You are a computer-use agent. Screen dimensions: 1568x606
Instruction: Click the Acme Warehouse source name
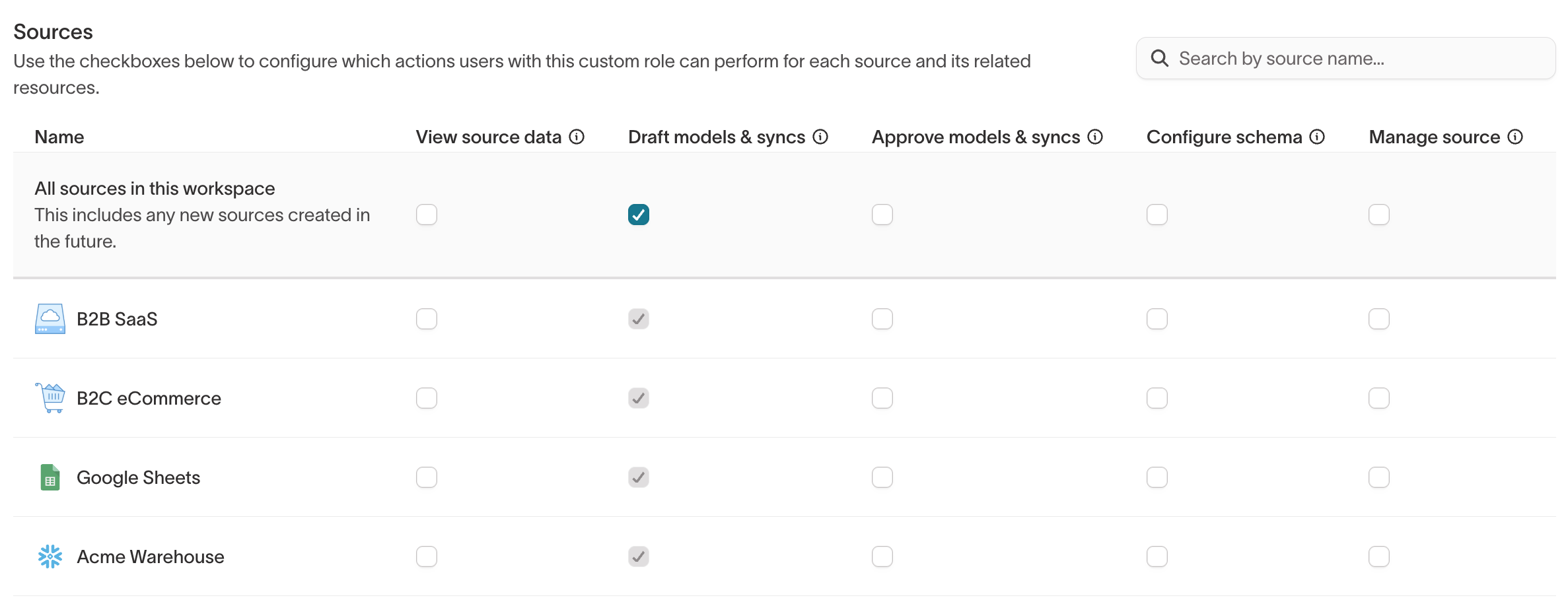151,556
